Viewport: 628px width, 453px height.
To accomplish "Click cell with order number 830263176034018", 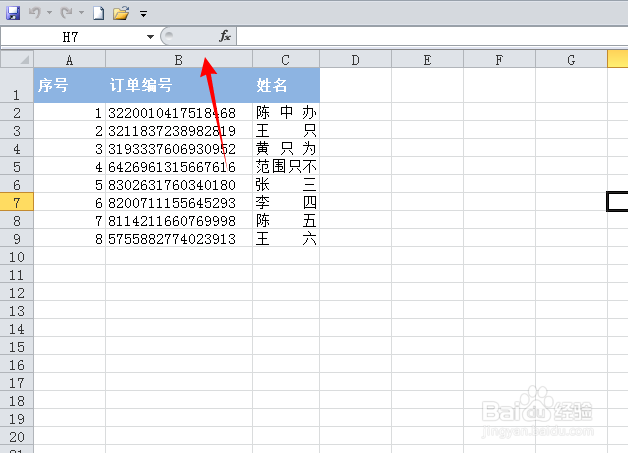I will [179, 185].
